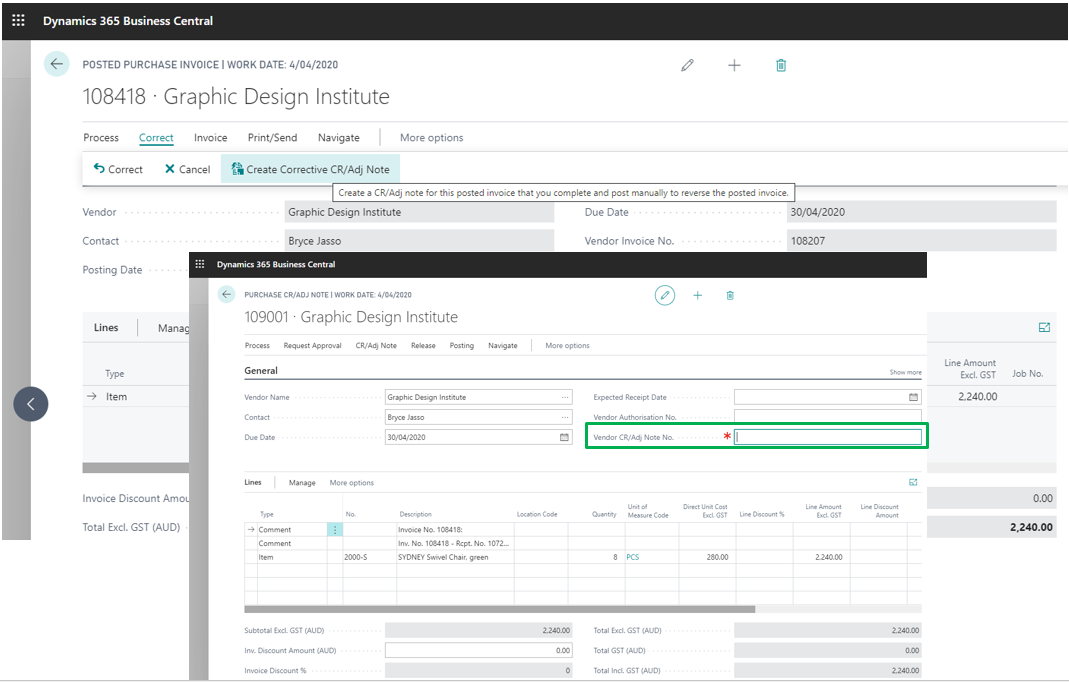Click the trash icon on invoice 108418
Screen dimensions: 1069x682
coord(781,65)
